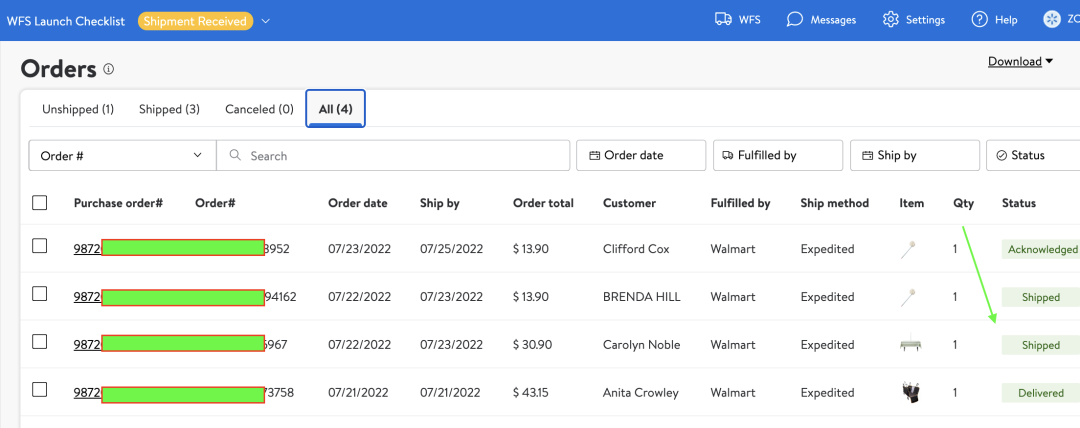Screen dimensions: 1080x428
Task: Select the Carolyn Noble order checkbox
Action: [x=40, y=342]
